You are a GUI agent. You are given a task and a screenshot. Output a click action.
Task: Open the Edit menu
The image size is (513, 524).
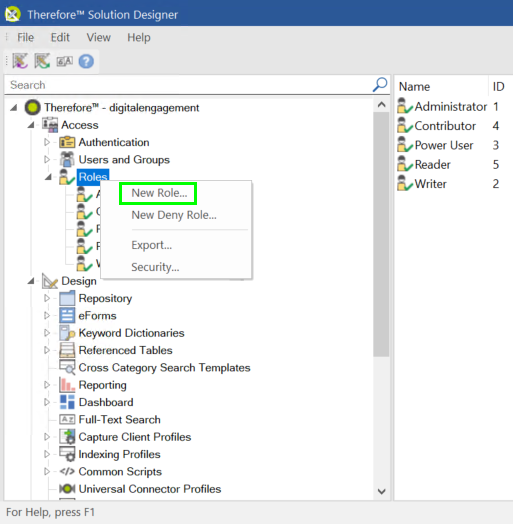tap(60, 37)
